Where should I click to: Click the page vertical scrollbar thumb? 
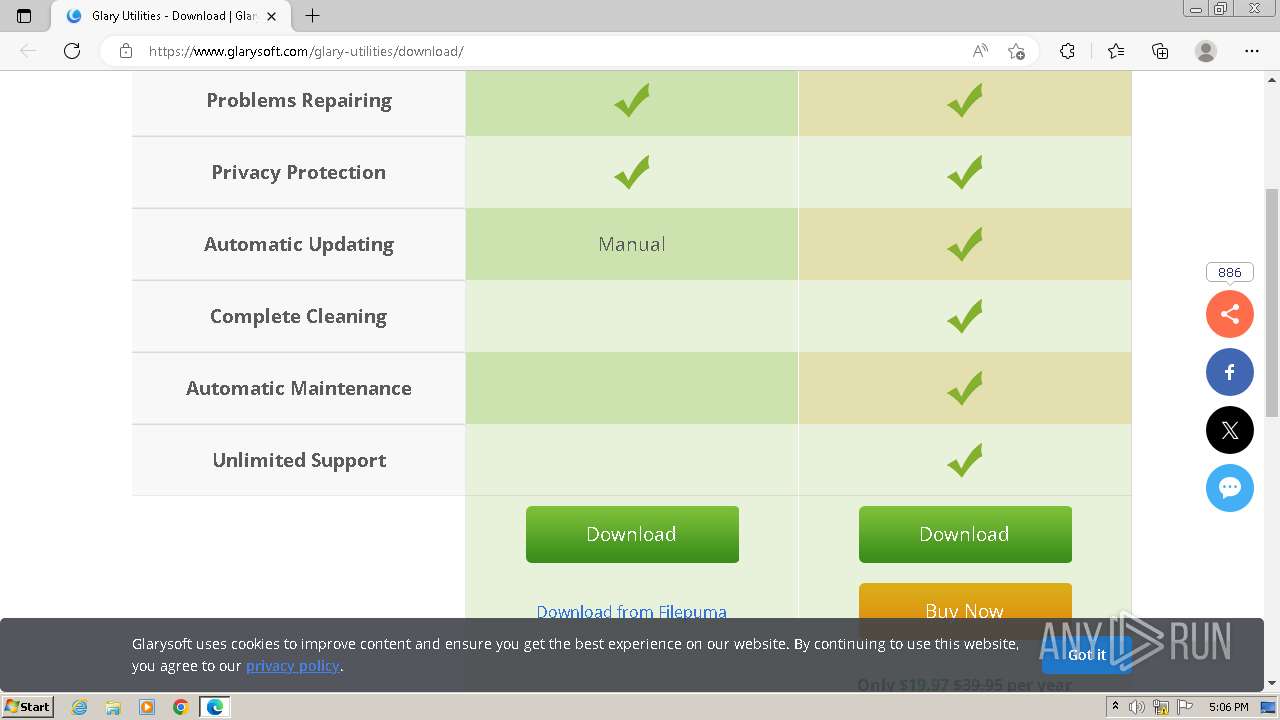[1272, 302]
